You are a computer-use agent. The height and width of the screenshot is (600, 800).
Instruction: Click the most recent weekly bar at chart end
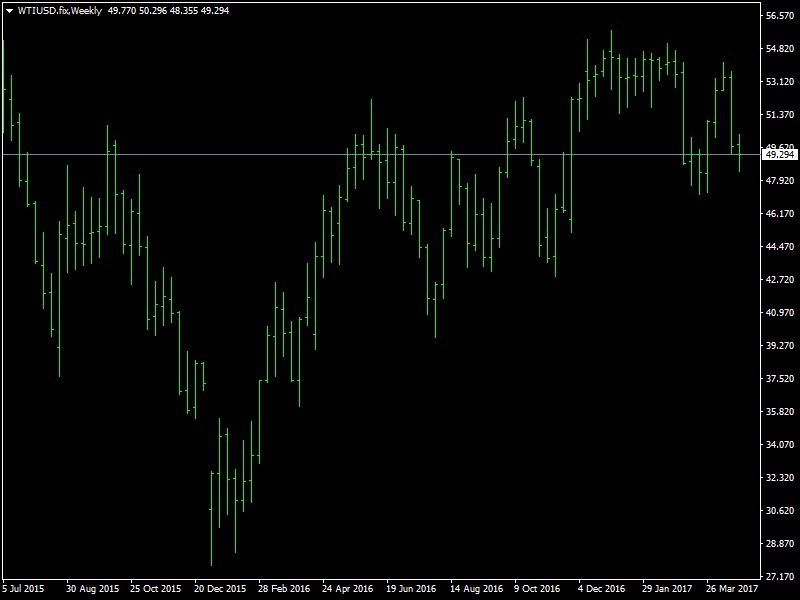coord(739,153)
